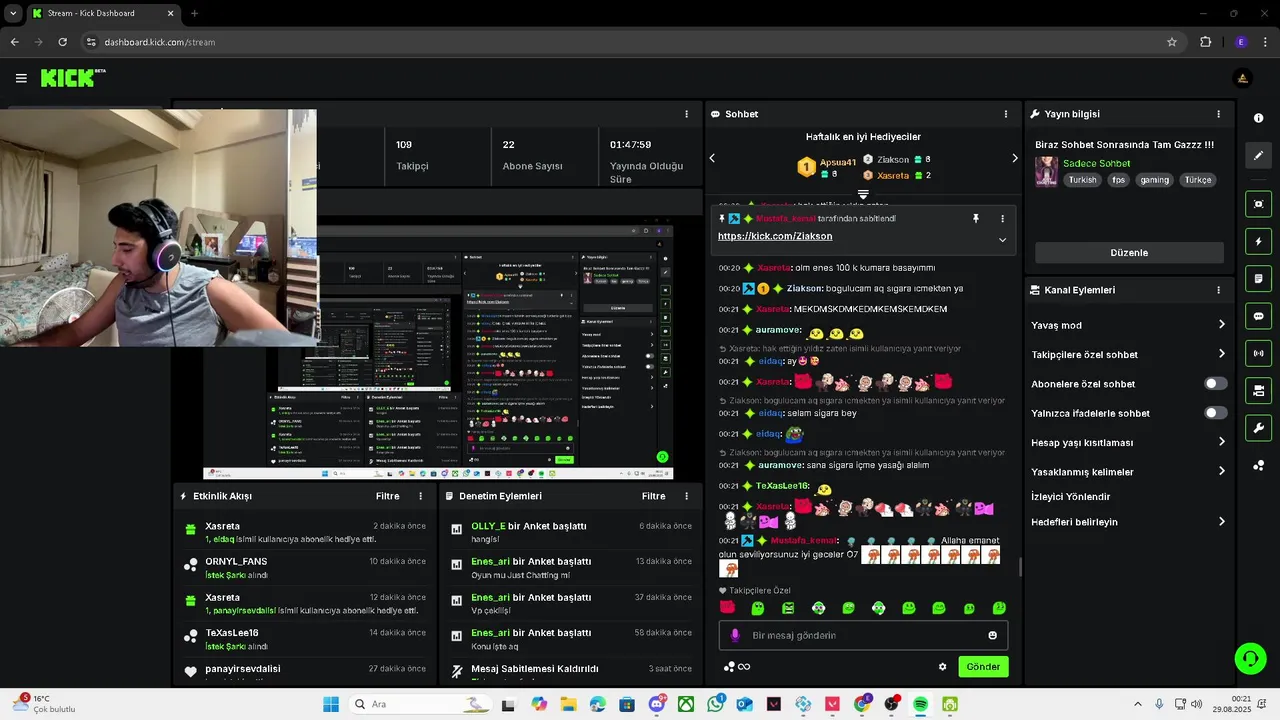The width and height of the screenshot is (1280, 720).
Task: Open the browser extensions puzzle icon
Action: (x=1205, y=42)
